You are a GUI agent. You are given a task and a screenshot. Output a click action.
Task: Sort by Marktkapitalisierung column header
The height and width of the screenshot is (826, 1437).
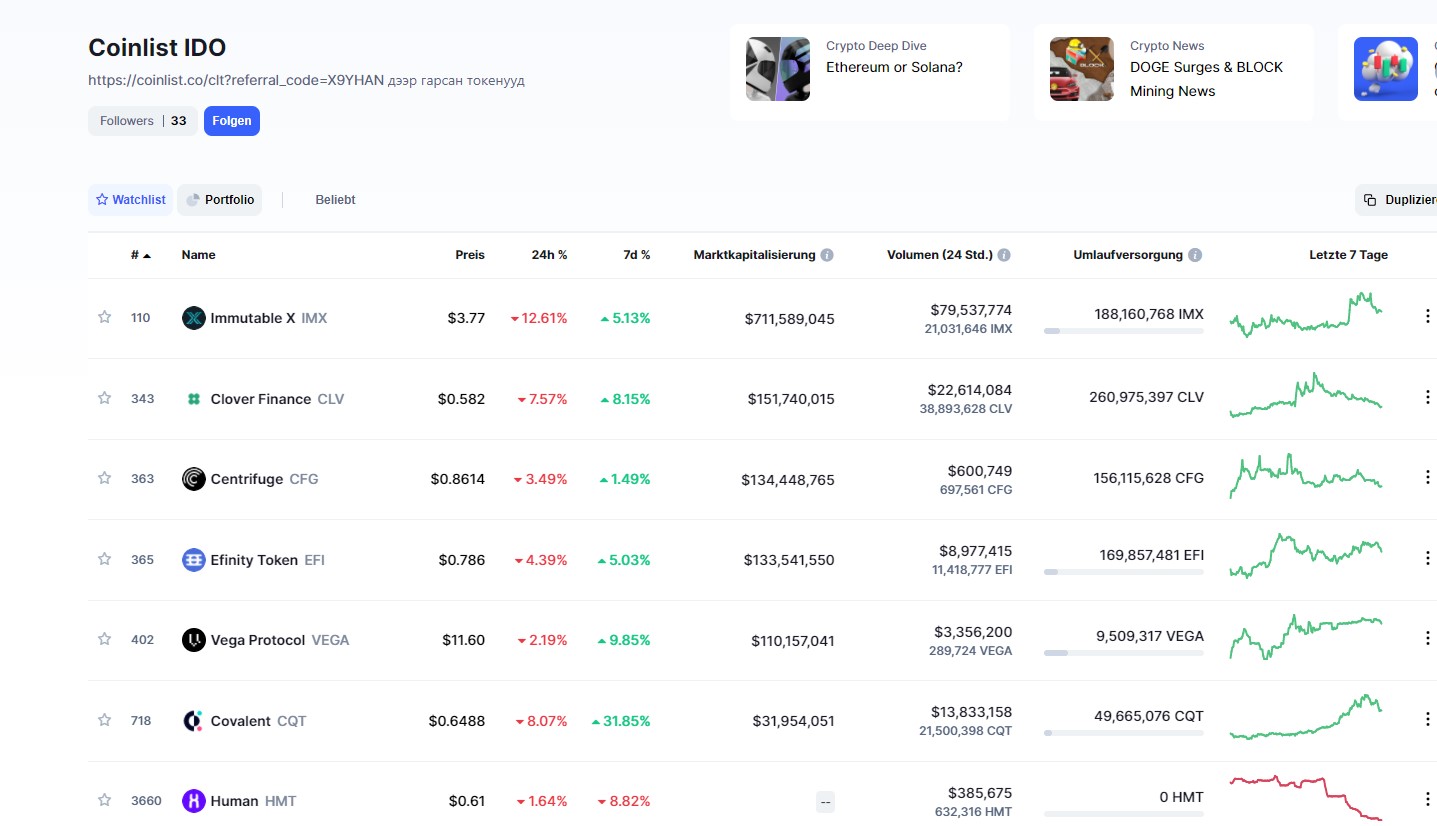[x=754, y=255]
